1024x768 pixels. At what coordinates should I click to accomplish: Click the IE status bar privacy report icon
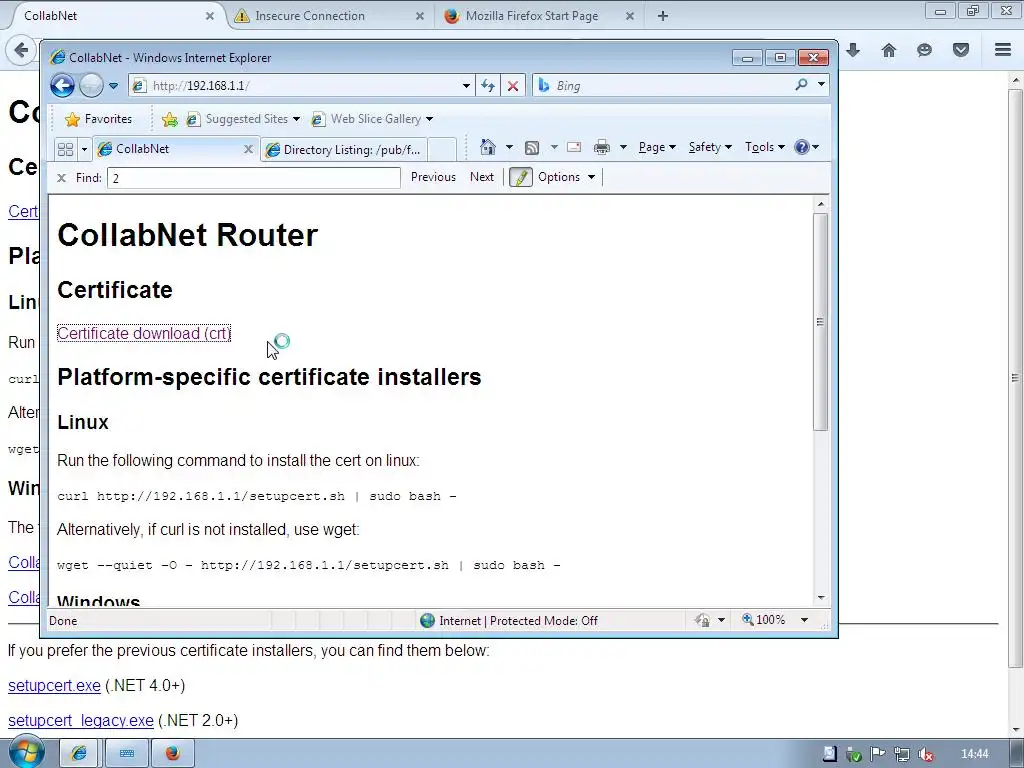(702, 620)
